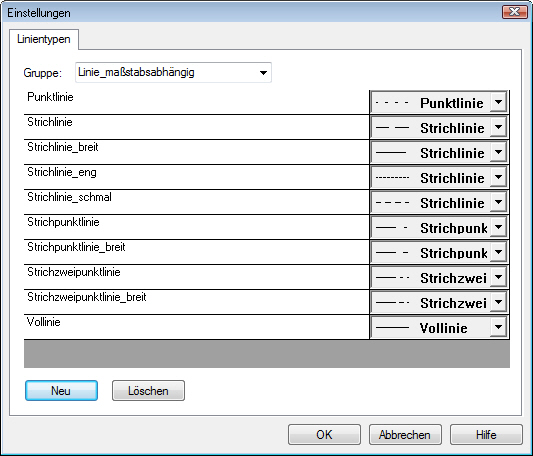
Task: Click the Neu button
Action: pos(61,390)
